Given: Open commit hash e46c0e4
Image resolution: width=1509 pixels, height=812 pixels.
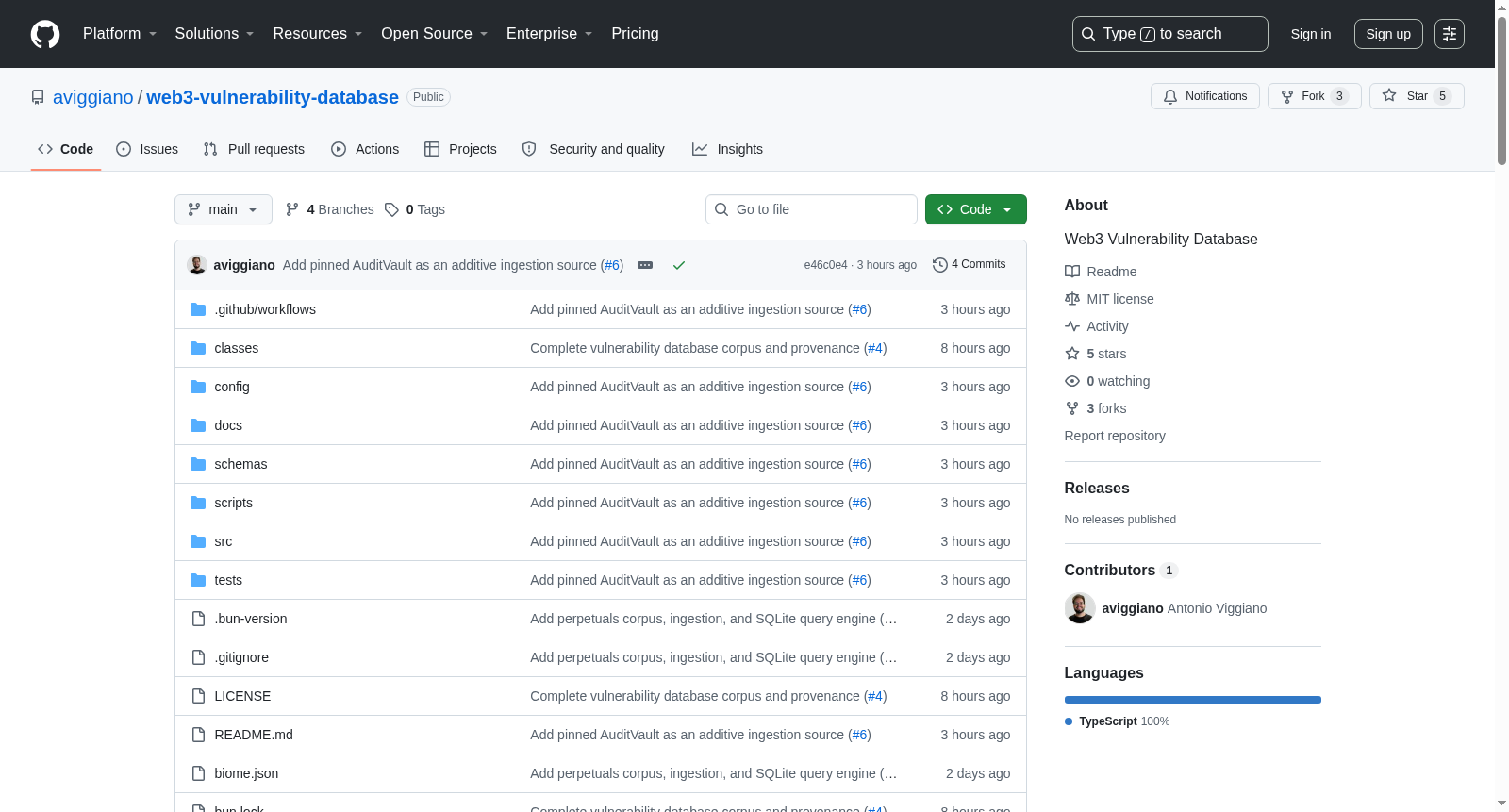Looking at the screenshot, I should [825, 265].
